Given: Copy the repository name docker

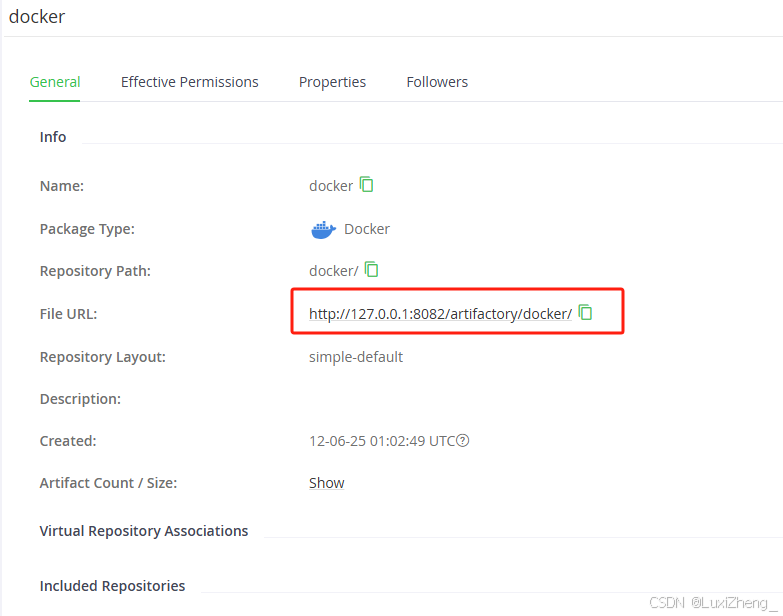Looking at the screenshot, I should tap(367, 184).
